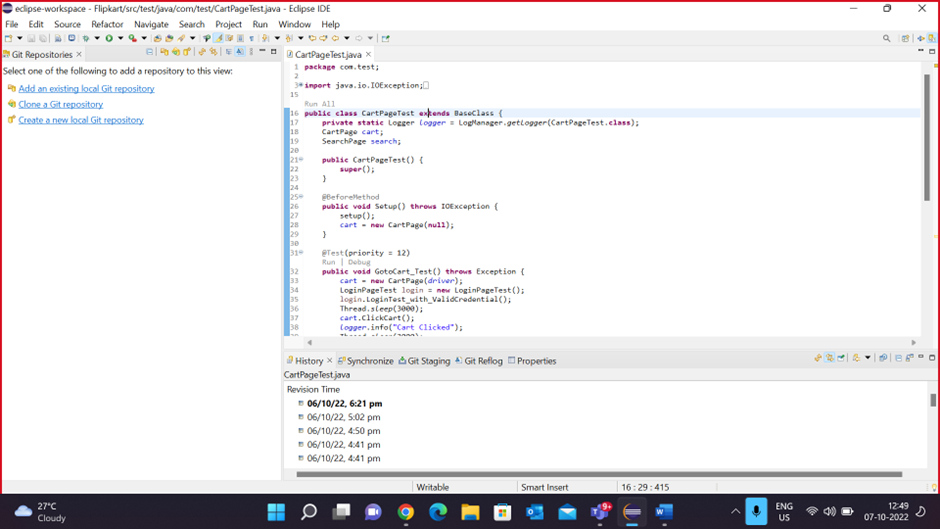Click the Open Perspective icon
The width and height of the screenshot is (940, 529).
coord(905,38)
